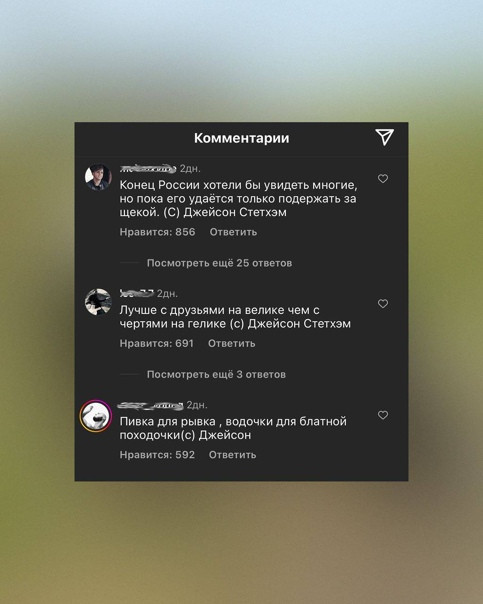Like the comment about друзьями на велике

point(382,304)
